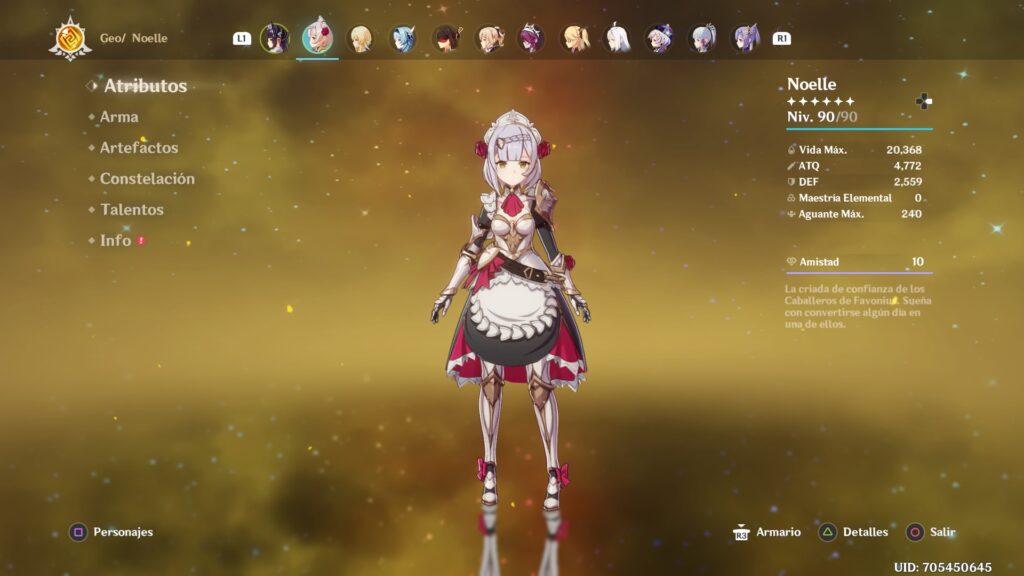Viewport: 1024px width, 576px height.
Task: Click the Noelle character model
Action: click(511, 310)
